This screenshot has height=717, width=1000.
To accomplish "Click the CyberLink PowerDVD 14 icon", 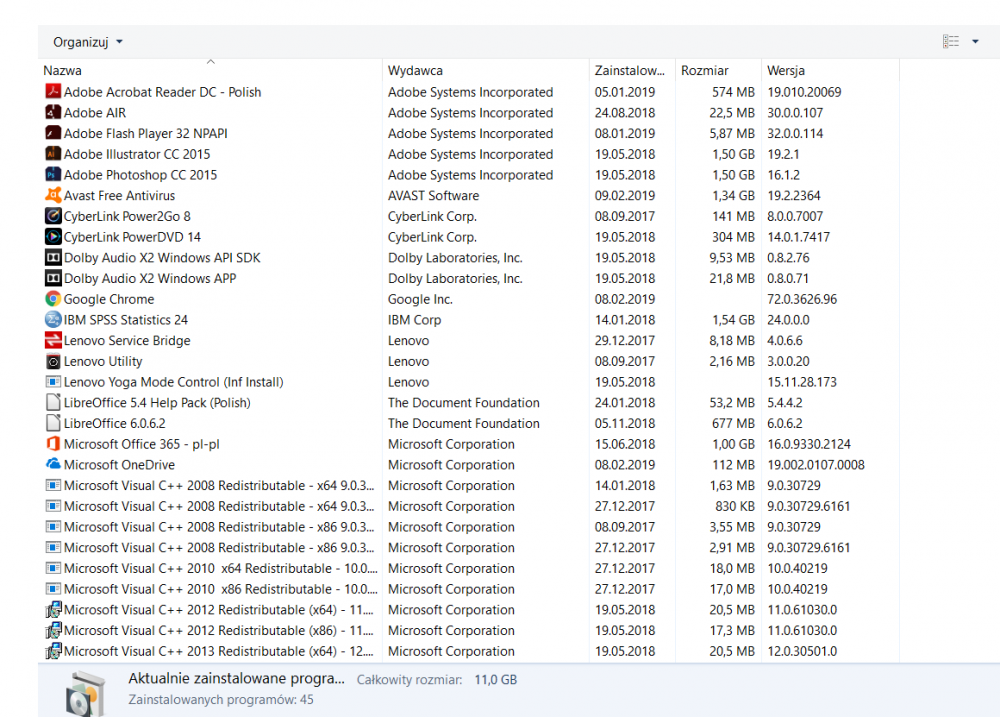I will (54, 237).
